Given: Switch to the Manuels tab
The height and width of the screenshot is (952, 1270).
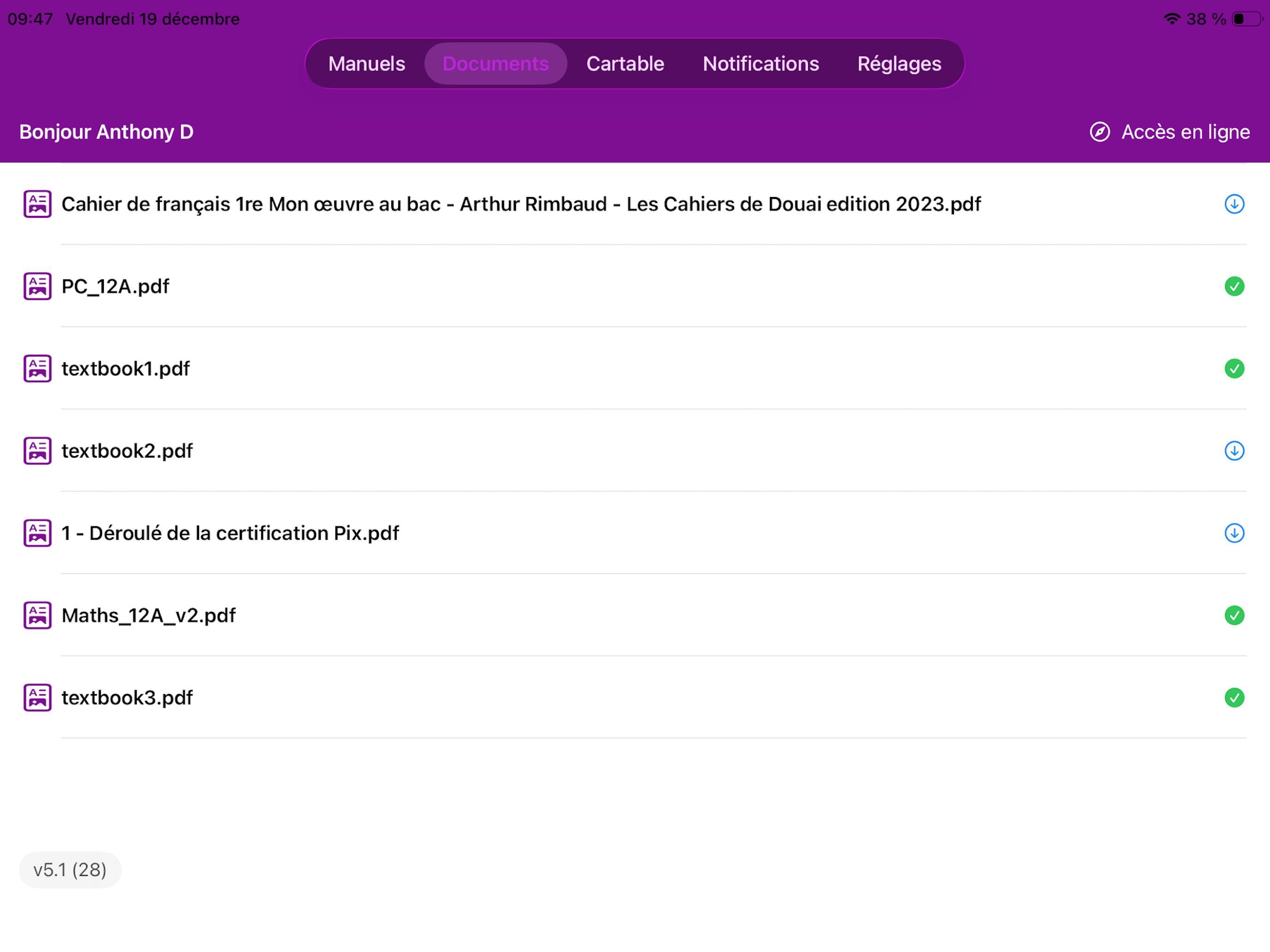Looking at the screenshot, I should pos(366,64).
